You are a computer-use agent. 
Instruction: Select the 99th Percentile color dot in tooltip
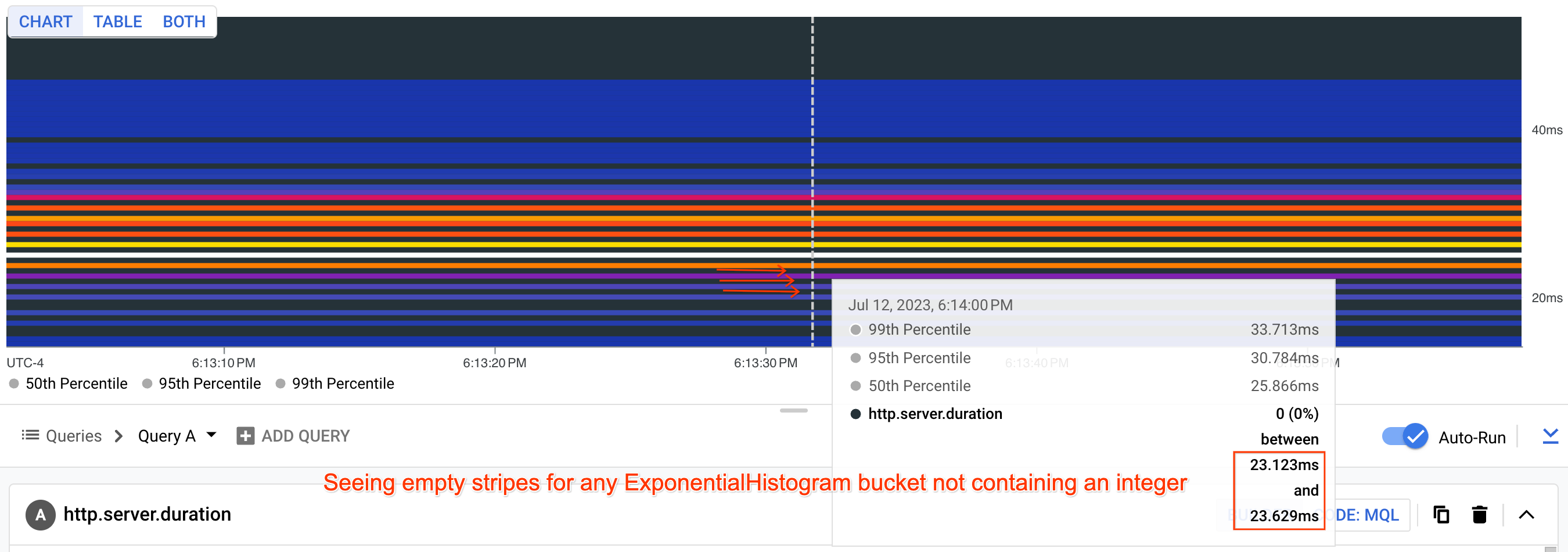[856, 329]
